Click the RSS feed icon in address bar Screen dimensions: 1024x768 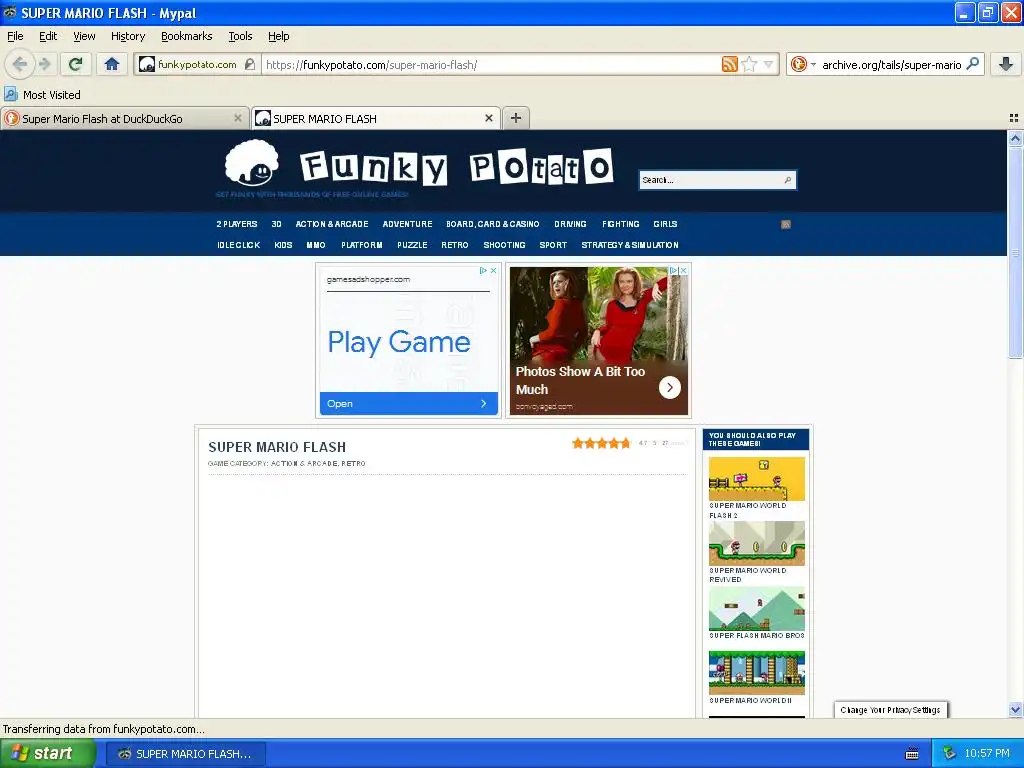[x=729, y=64]
